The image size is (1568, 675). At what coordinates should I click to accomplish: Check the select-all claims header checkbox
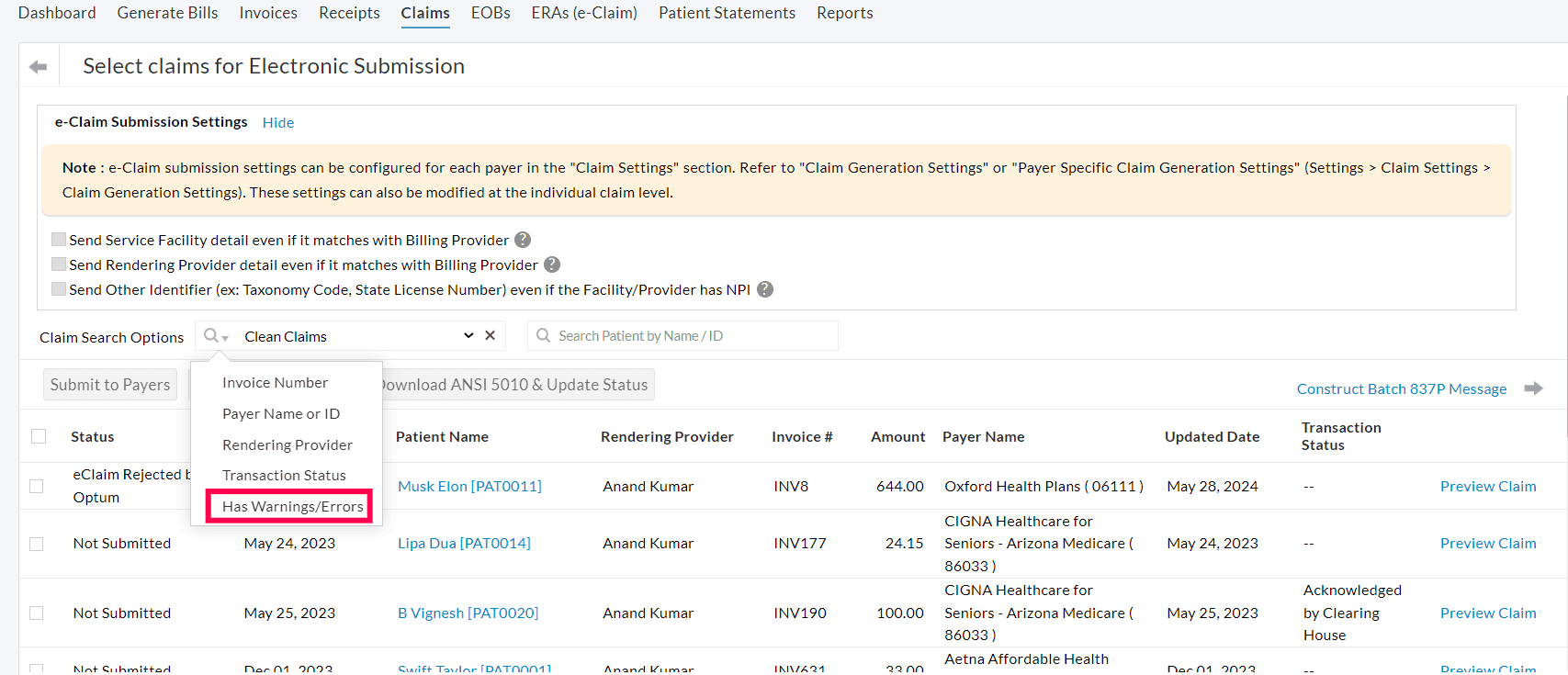tap(39, 436)
